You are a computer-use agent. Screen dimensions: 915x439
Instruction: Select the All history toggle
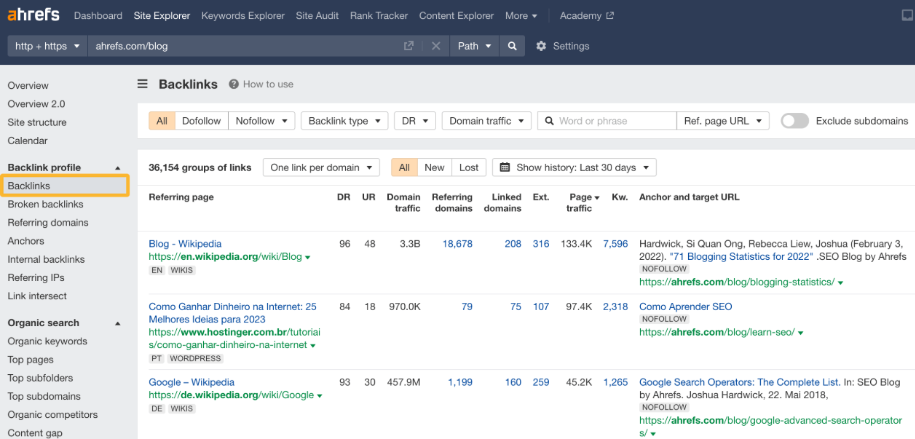(x=404, y=168)
